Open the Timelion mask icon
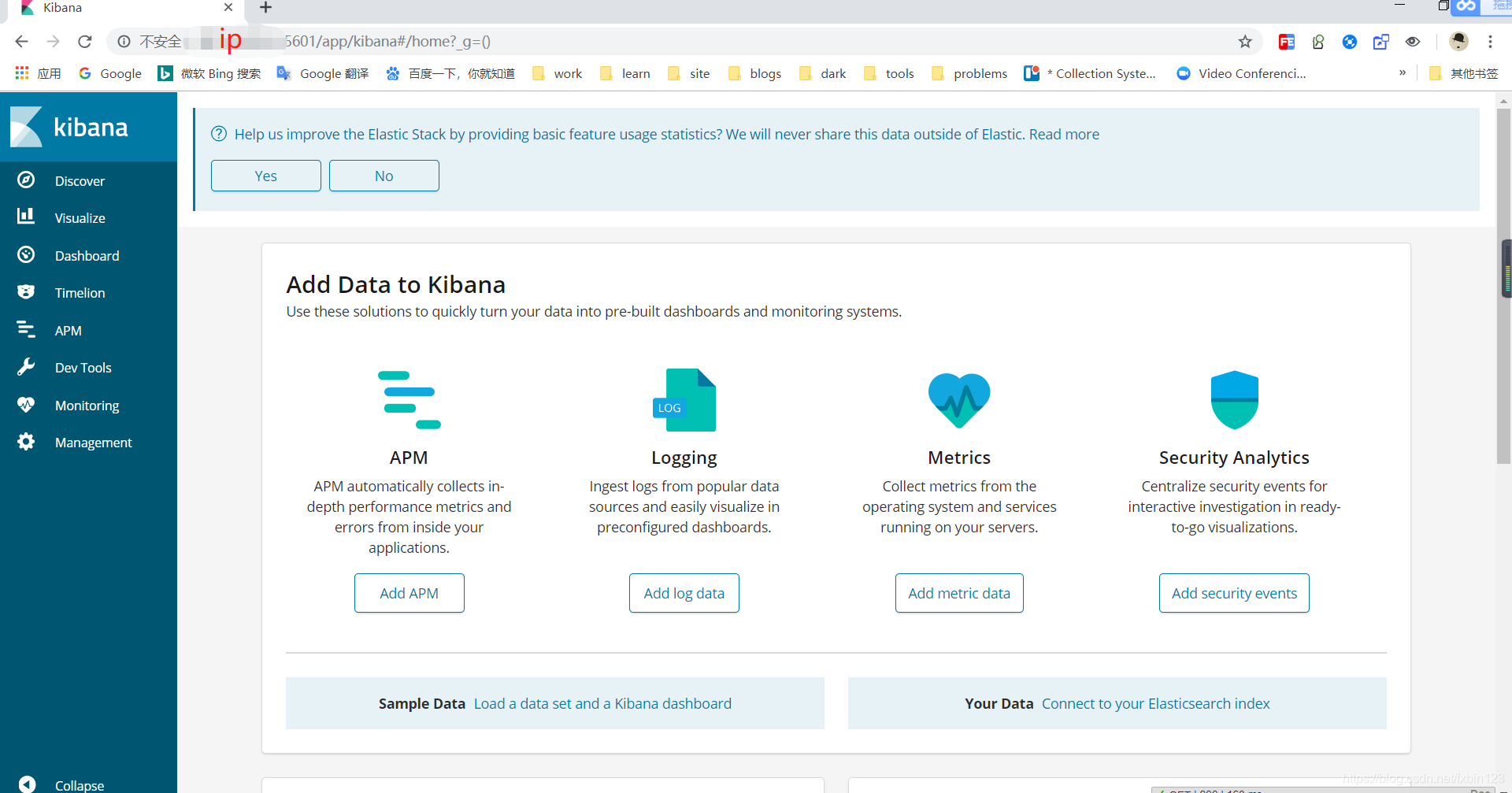The image size is (1512, 793). point(26,292)
